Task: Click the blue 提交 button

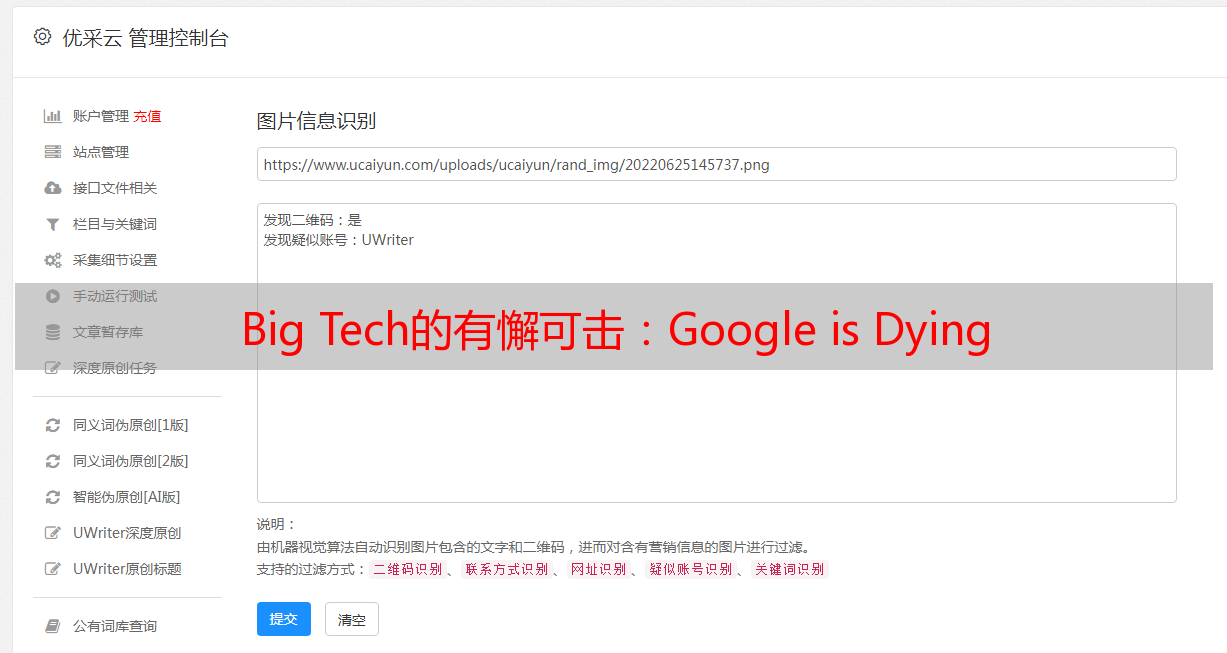Action: (x=284, y=619)
